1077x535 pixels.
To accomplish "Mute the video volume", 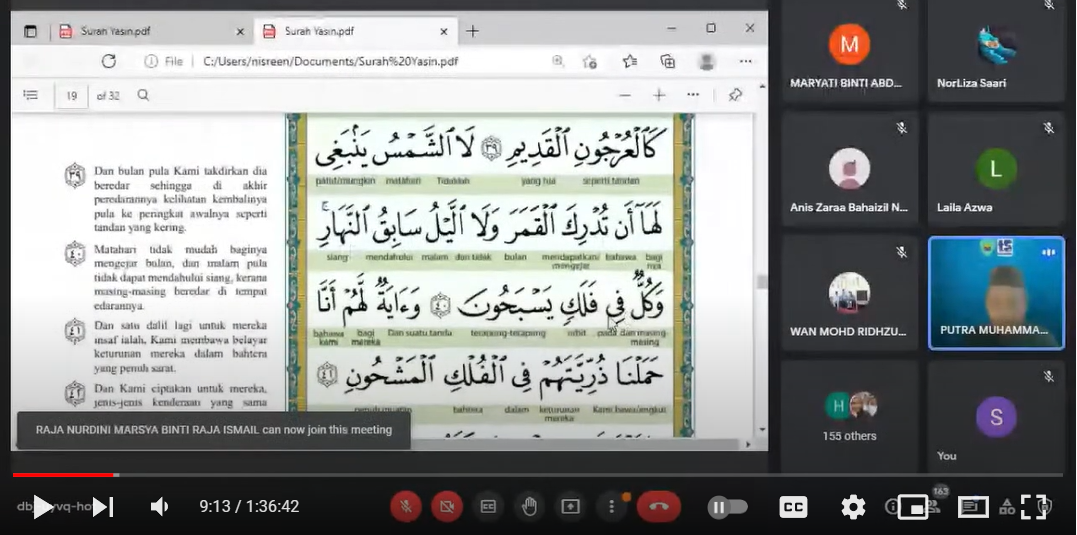I will 159,507.
